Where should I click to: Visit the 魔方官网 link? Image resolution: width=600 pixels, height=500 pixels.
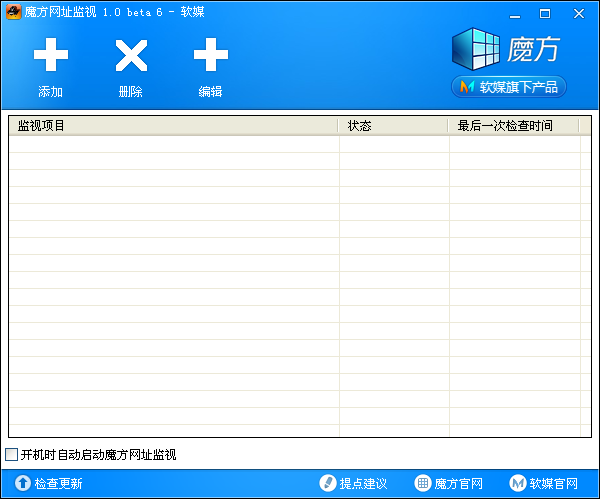tap(458, 484)
